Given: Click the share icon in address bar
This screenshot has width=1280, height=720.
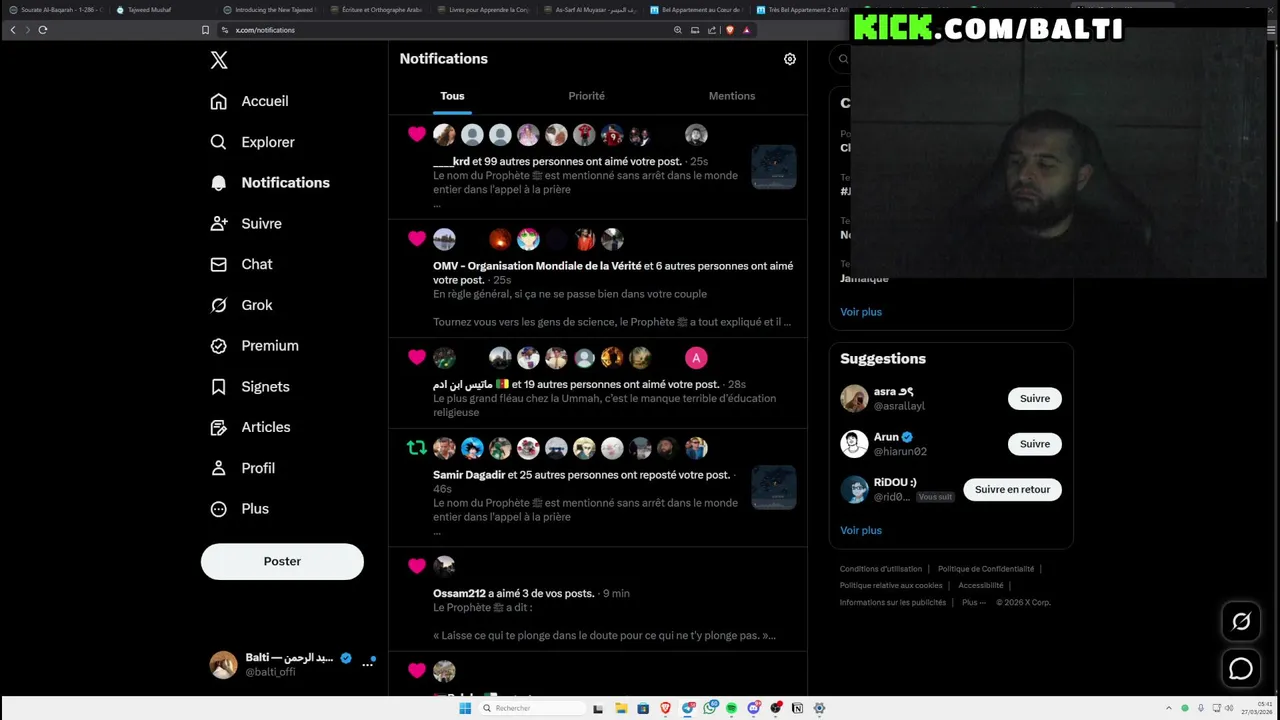Looking at the screenshot, I should point(711,30).
